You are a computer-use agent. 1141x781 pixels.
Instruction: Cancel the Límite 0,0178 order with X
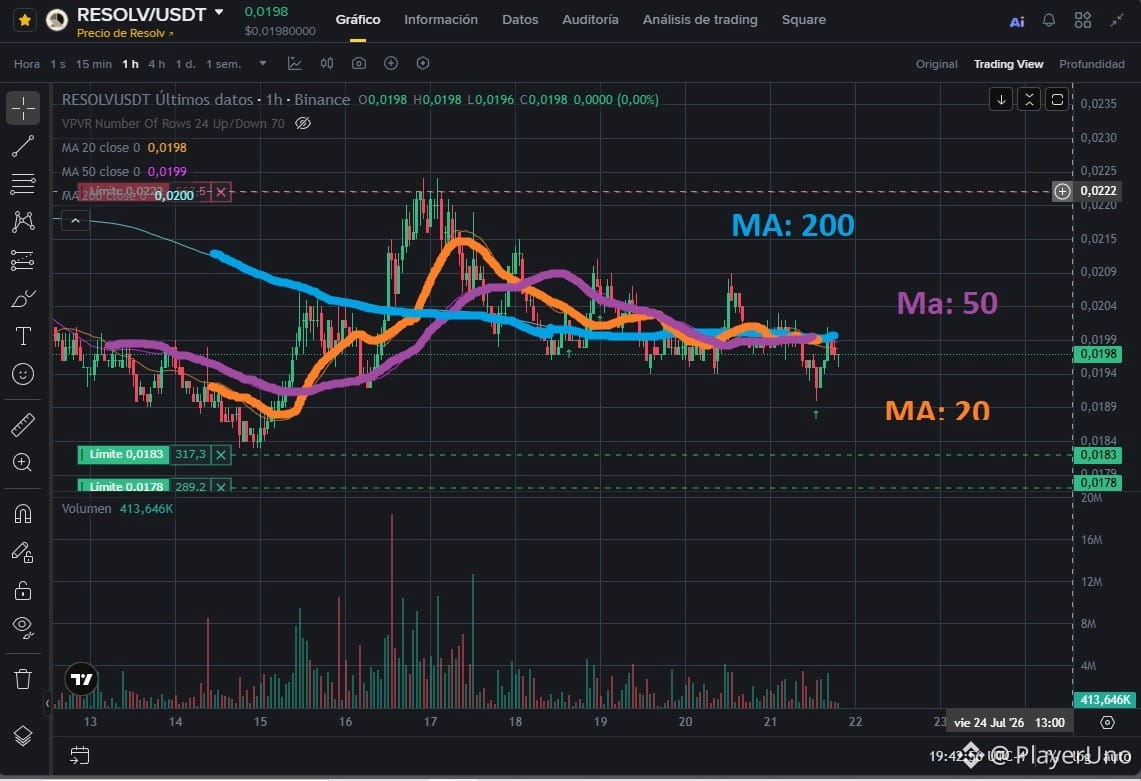coord(221,486)
